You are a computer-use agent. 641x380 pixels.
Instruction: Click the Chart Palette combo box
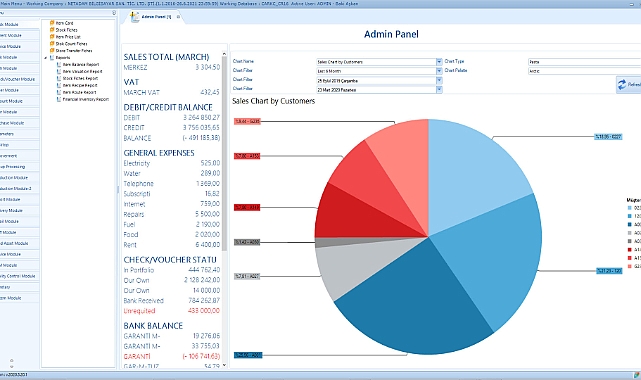pyautogui.click(x=585, y=71)
